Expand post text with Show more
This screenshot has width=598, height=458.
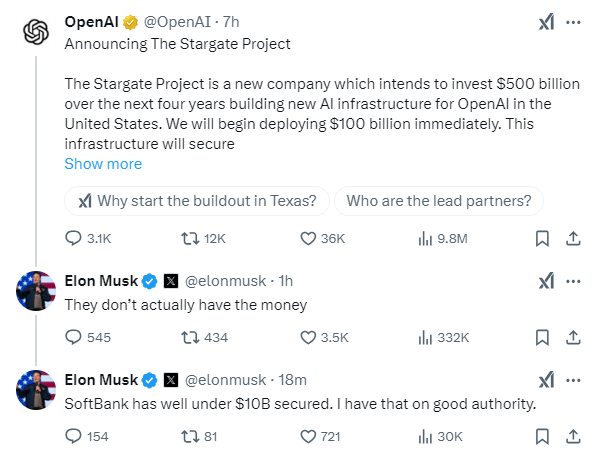[x=103, y=164]
